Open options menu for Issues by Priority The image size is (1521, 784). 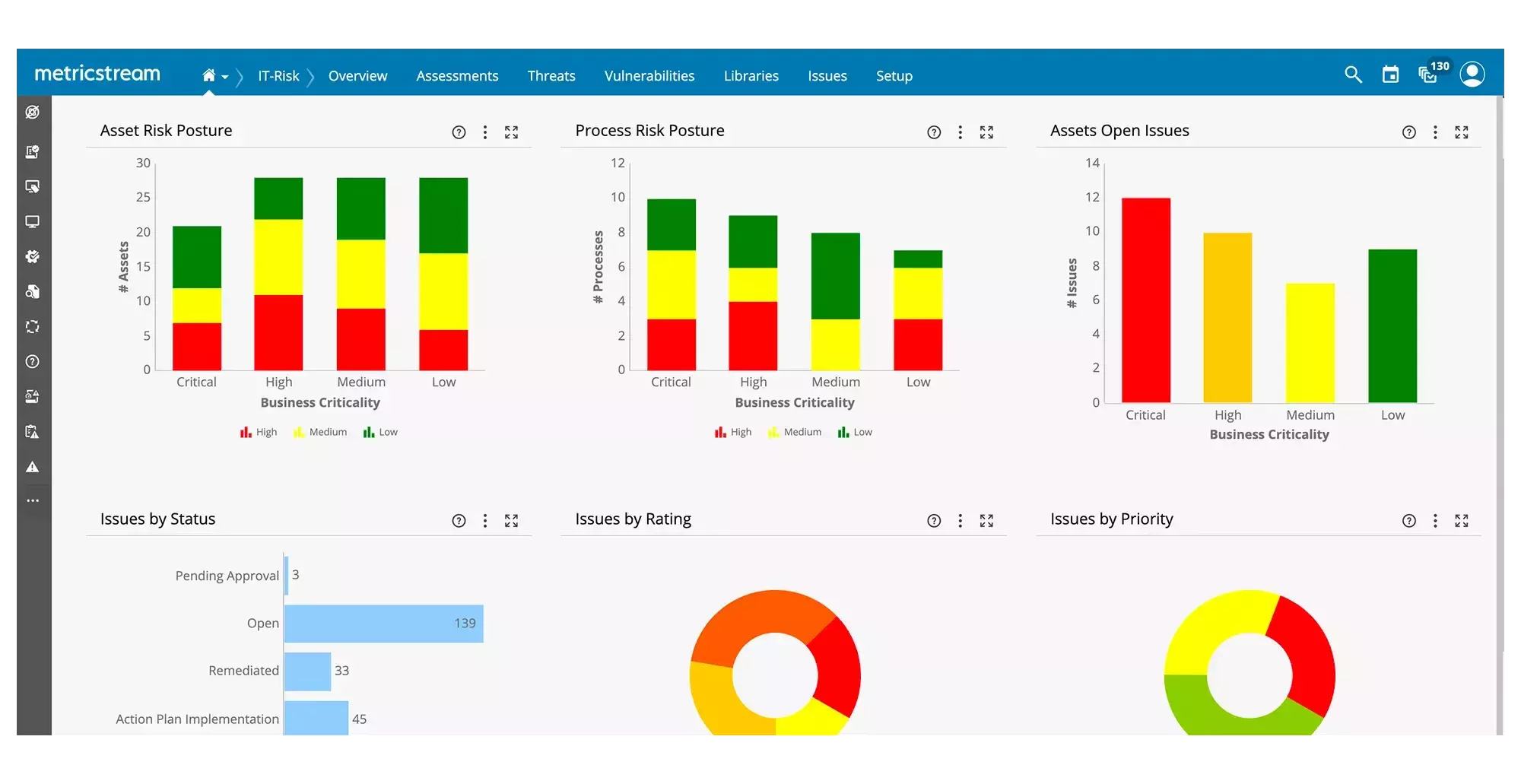1436,521
